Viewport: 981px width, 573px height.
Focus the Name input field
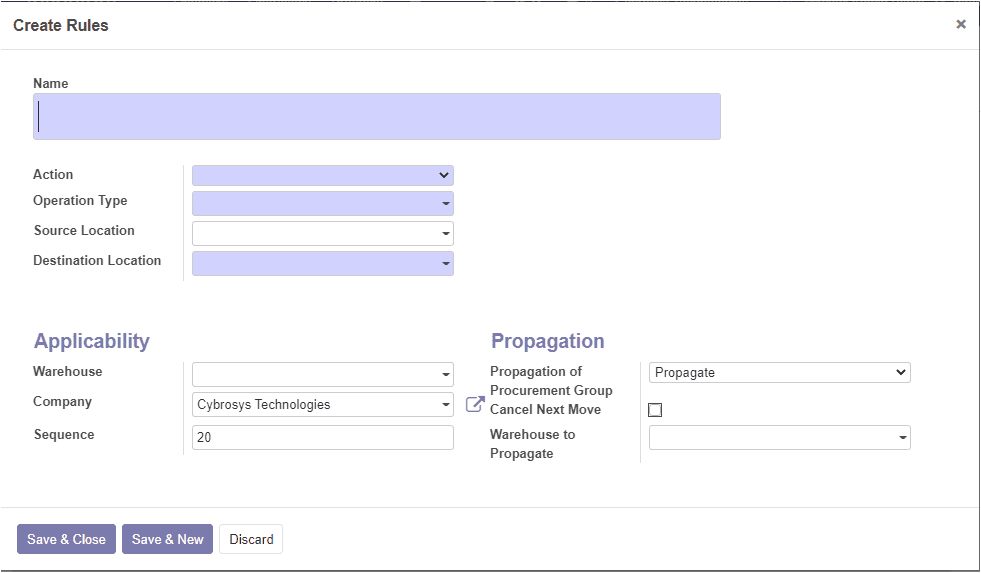pyautogui.click(x=377, y=116)
